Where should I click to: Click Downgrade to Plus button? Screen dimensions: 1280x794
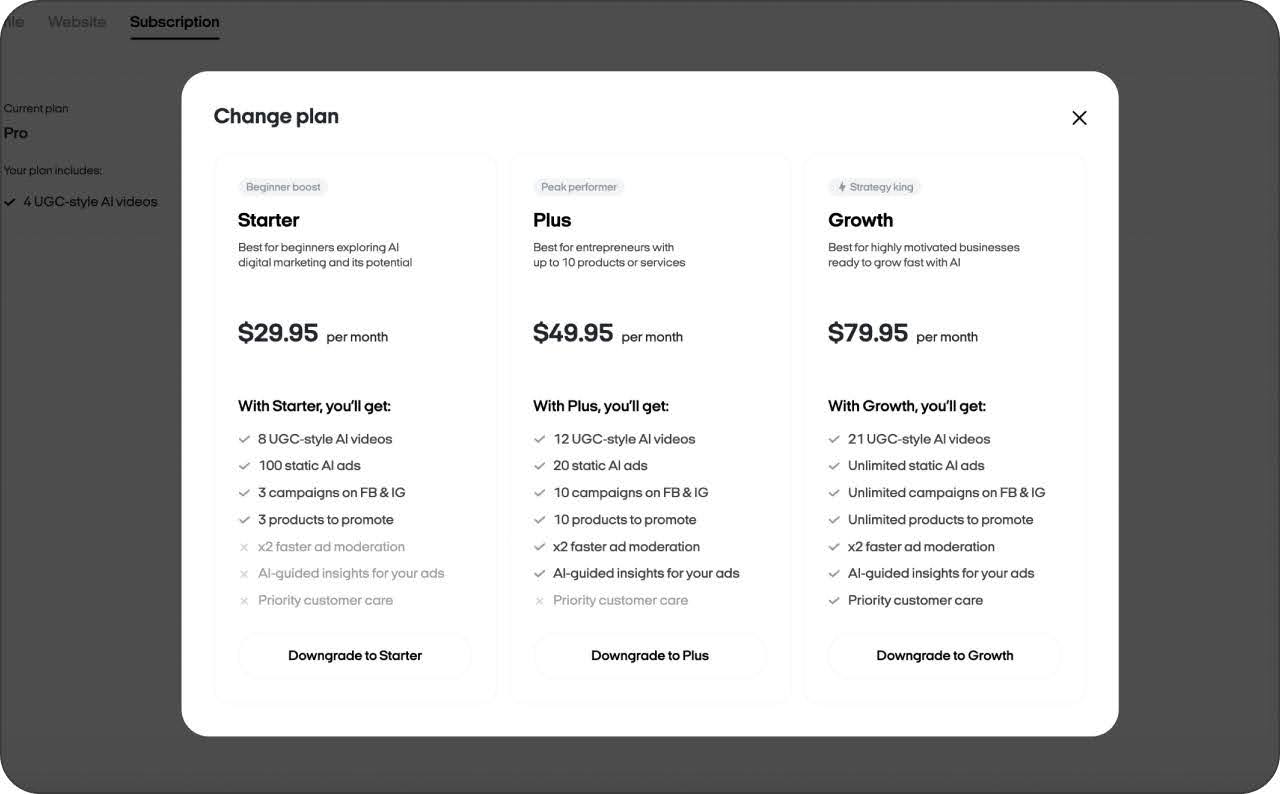[x=650, y=656]
